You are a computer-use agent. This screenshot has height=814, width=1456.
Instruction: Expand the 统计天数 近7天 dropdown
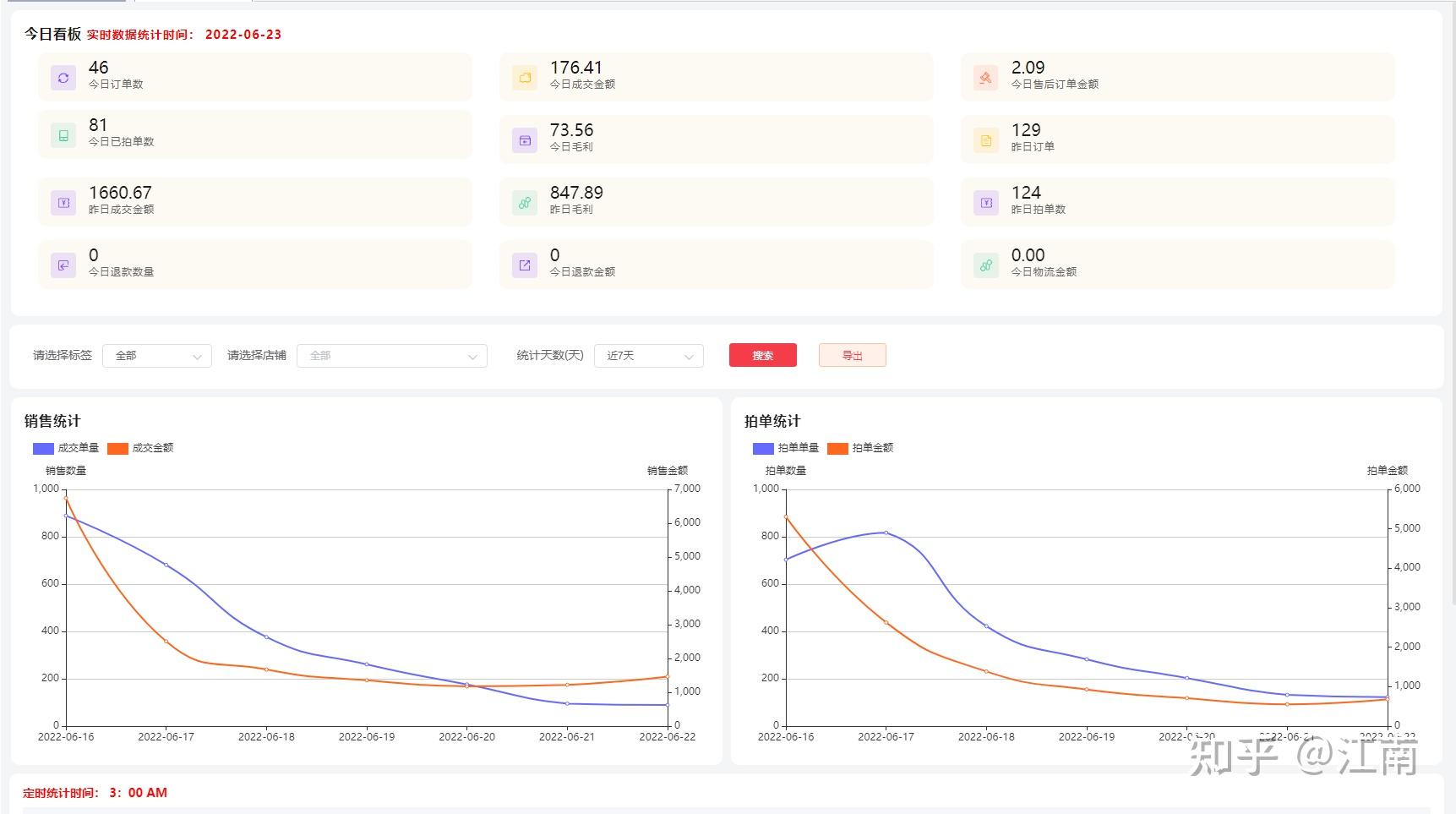click(x=649, y=356)
